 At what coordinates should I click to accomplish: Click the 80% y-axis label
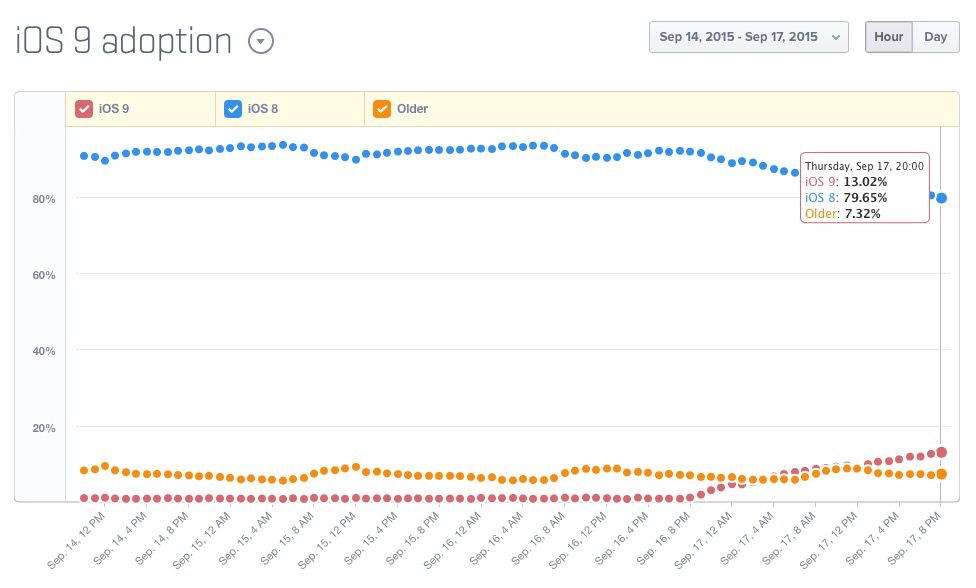[43, 199]
